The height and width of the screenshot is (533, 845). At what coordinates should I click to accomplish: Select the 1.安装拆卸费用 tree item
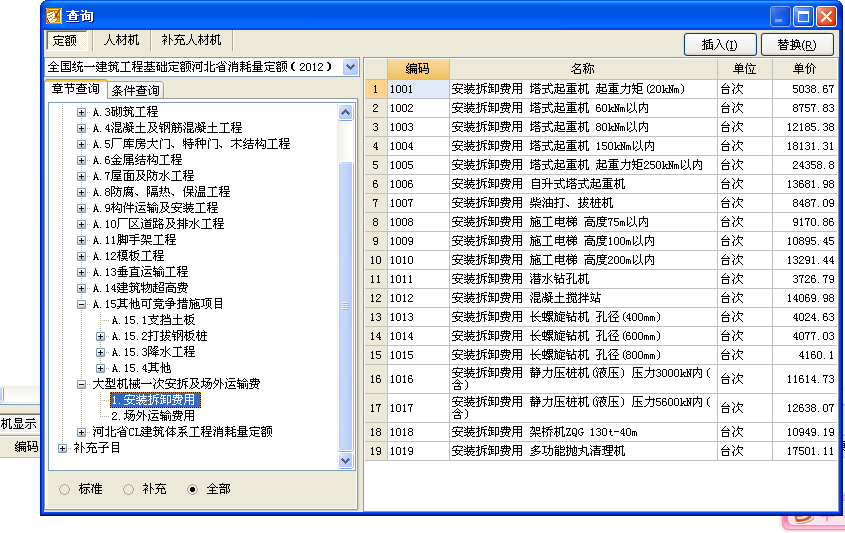point(155,400)
